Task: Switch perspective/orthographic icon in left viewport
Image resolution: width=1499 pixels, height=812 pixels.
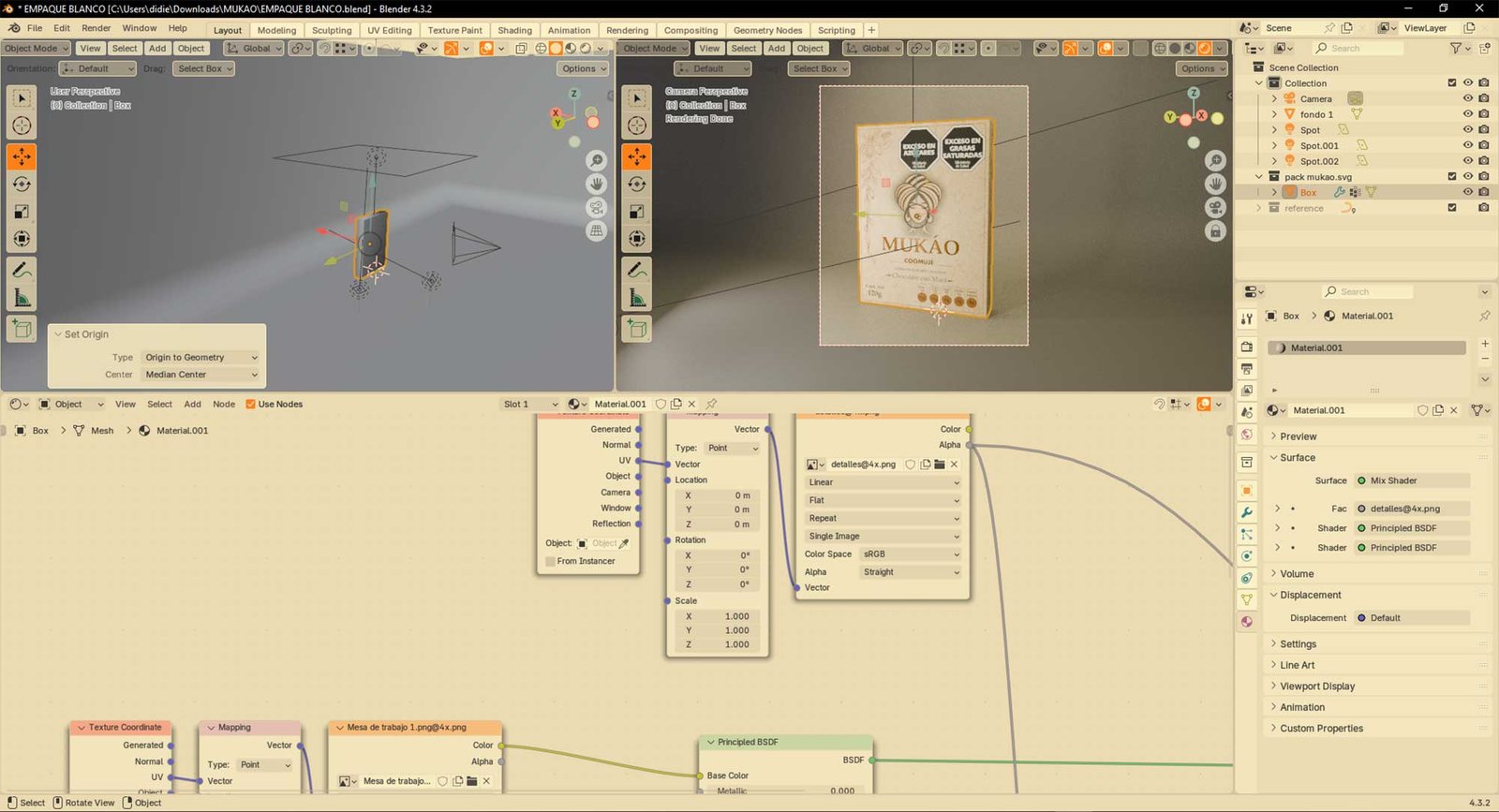Action: pyautogui.click(x=597, y=230)
